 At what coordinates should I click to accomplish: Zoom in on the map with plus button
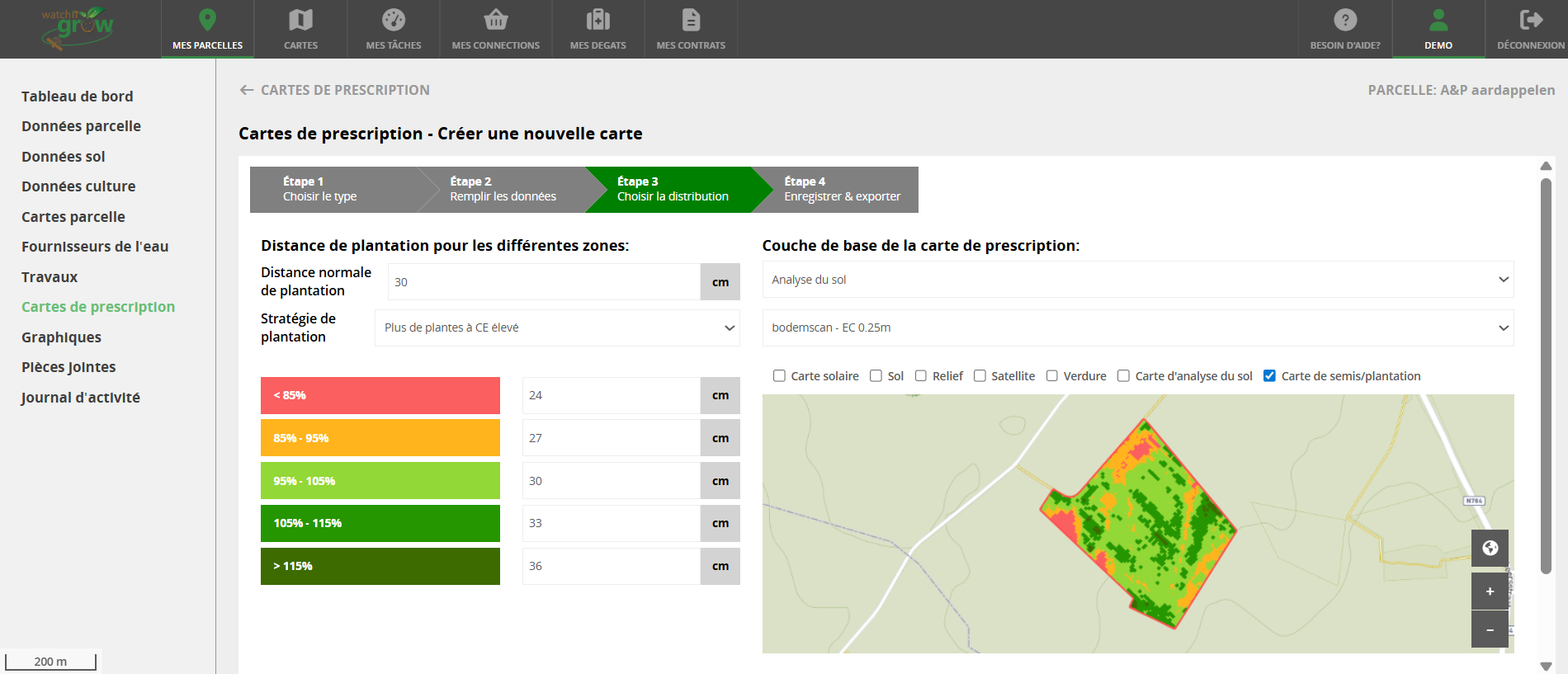point(1490,591)
